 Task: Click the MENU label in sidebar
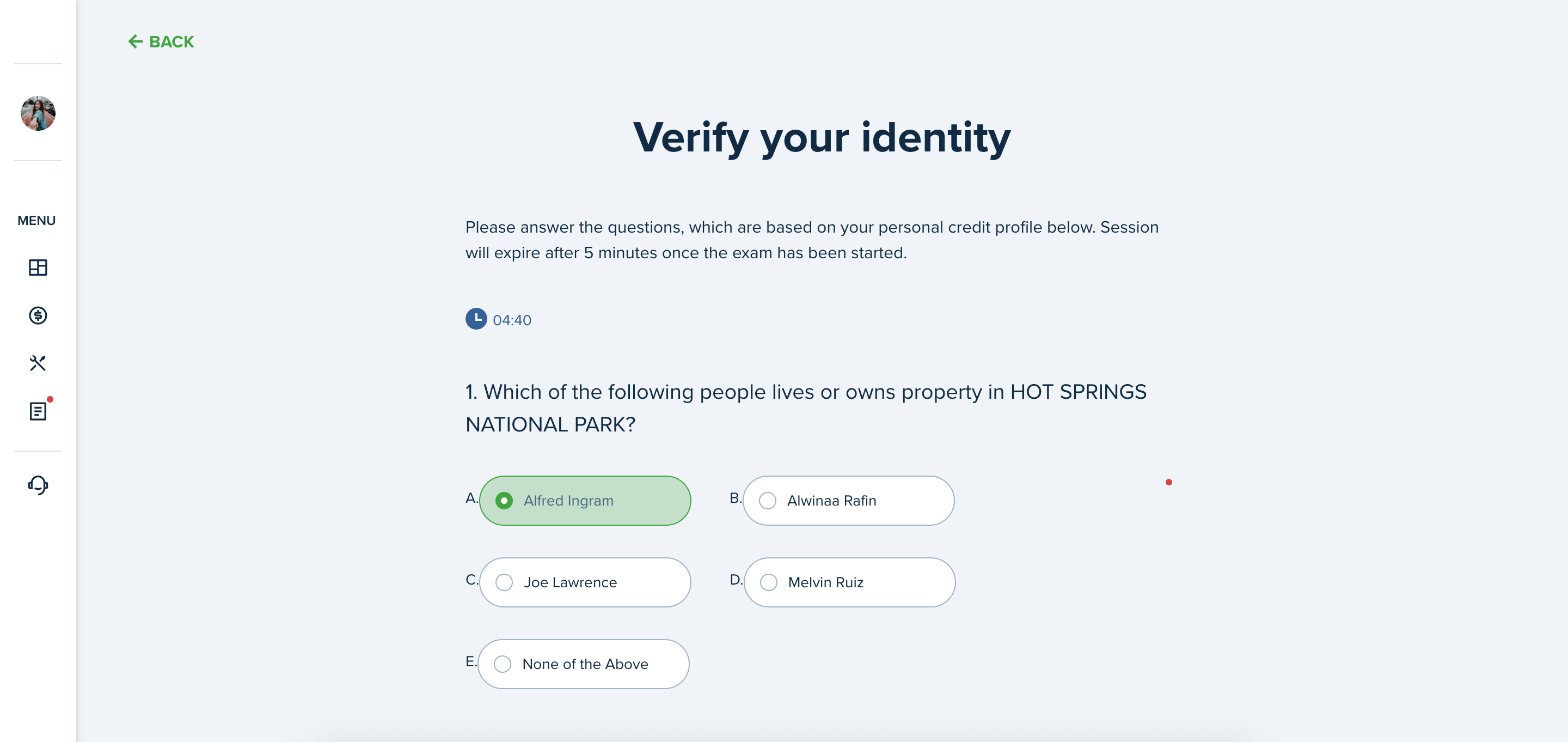pyautogui.click(x=36, y=221)
